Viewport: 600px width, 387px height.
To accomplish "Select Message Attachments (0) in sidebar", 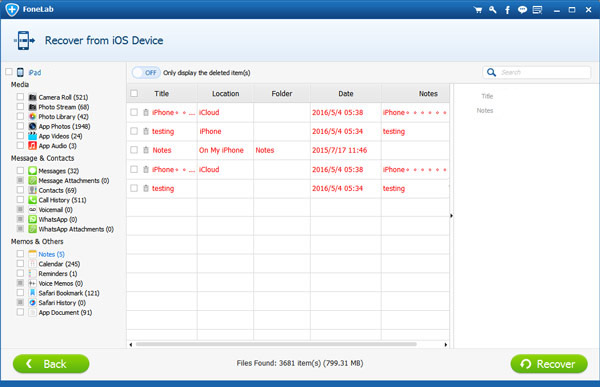I will tap(74, 181).
